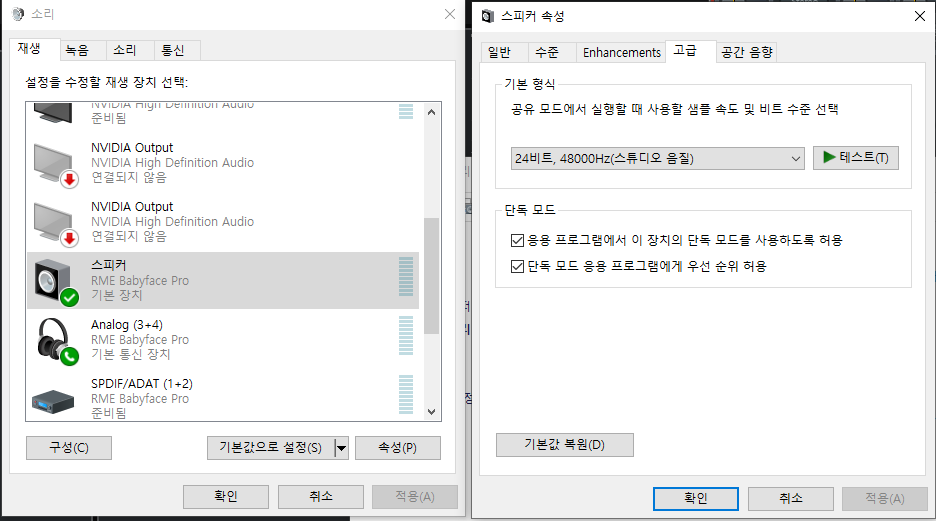Click the 구성(C) button
Screen dimensions: 936x521
click(x=69, y=448)
